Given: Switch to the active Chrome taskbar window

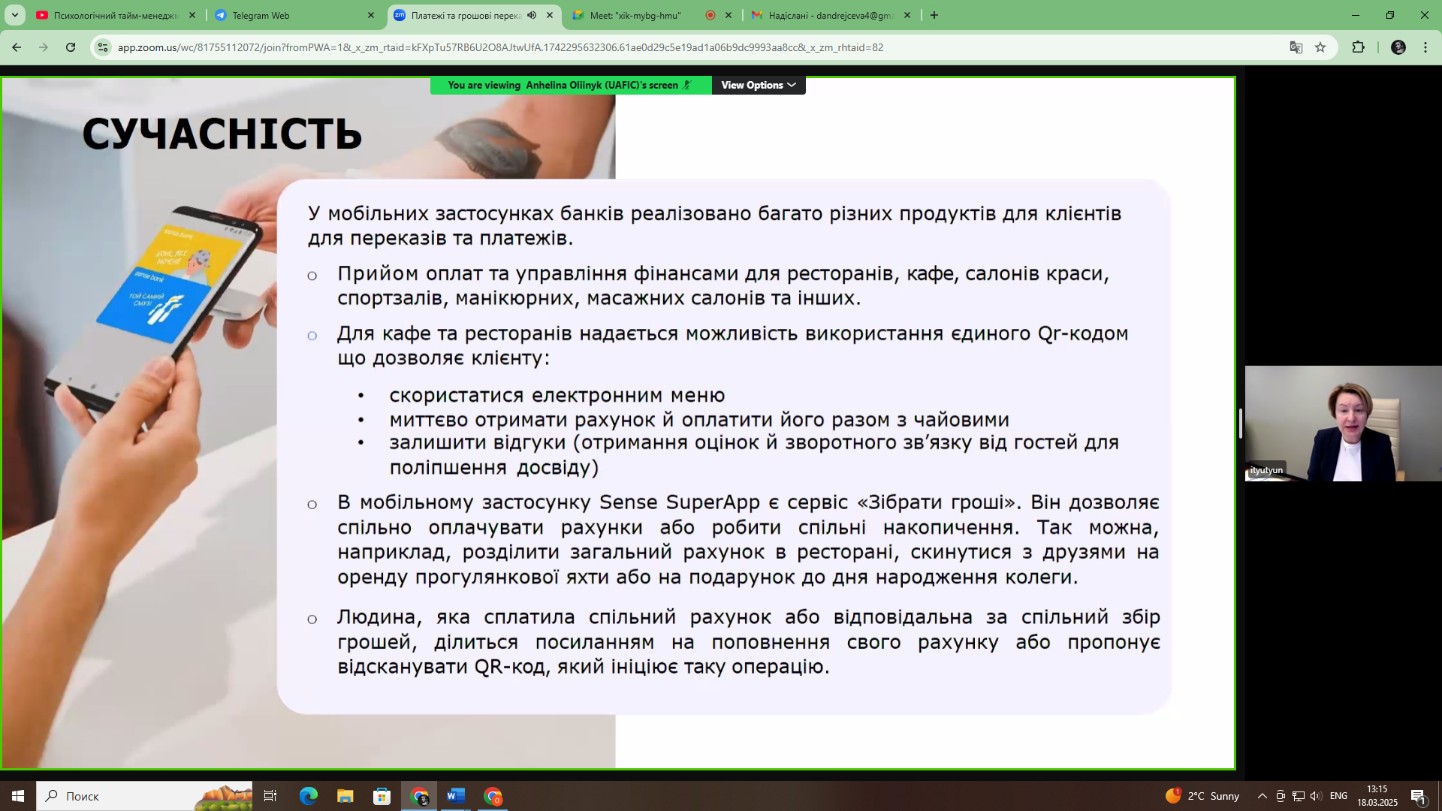Looking at the screenshot, I should [x=420, y=796].
